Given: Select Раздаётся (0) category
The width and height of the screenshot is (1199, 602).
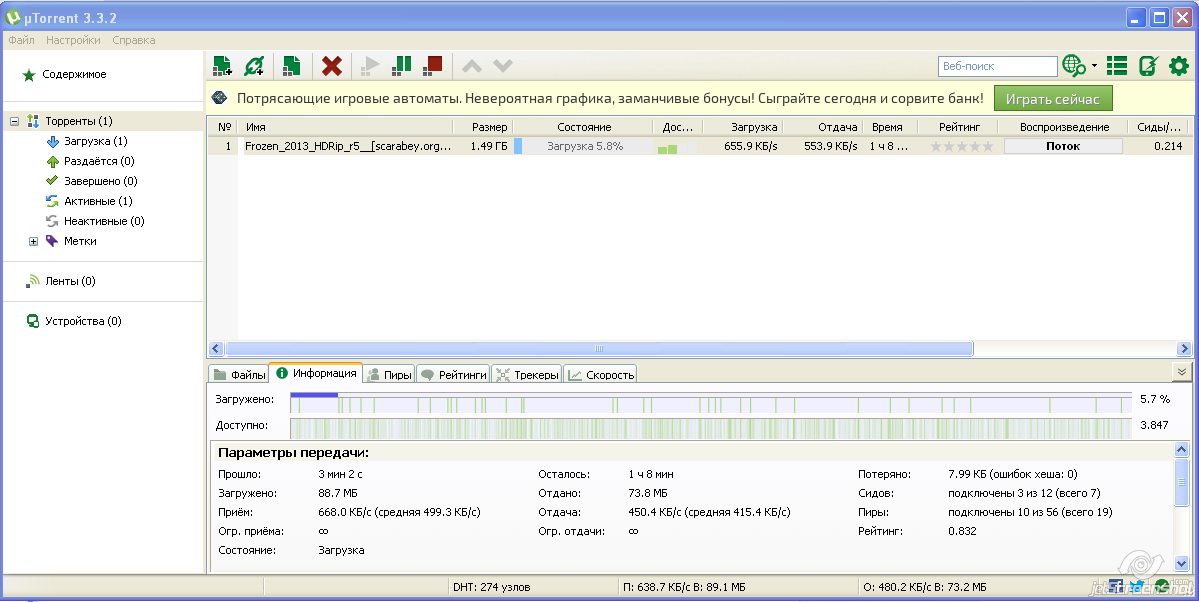Looking at the screenshot, I should pyautogui.click(x=99, y=161).
